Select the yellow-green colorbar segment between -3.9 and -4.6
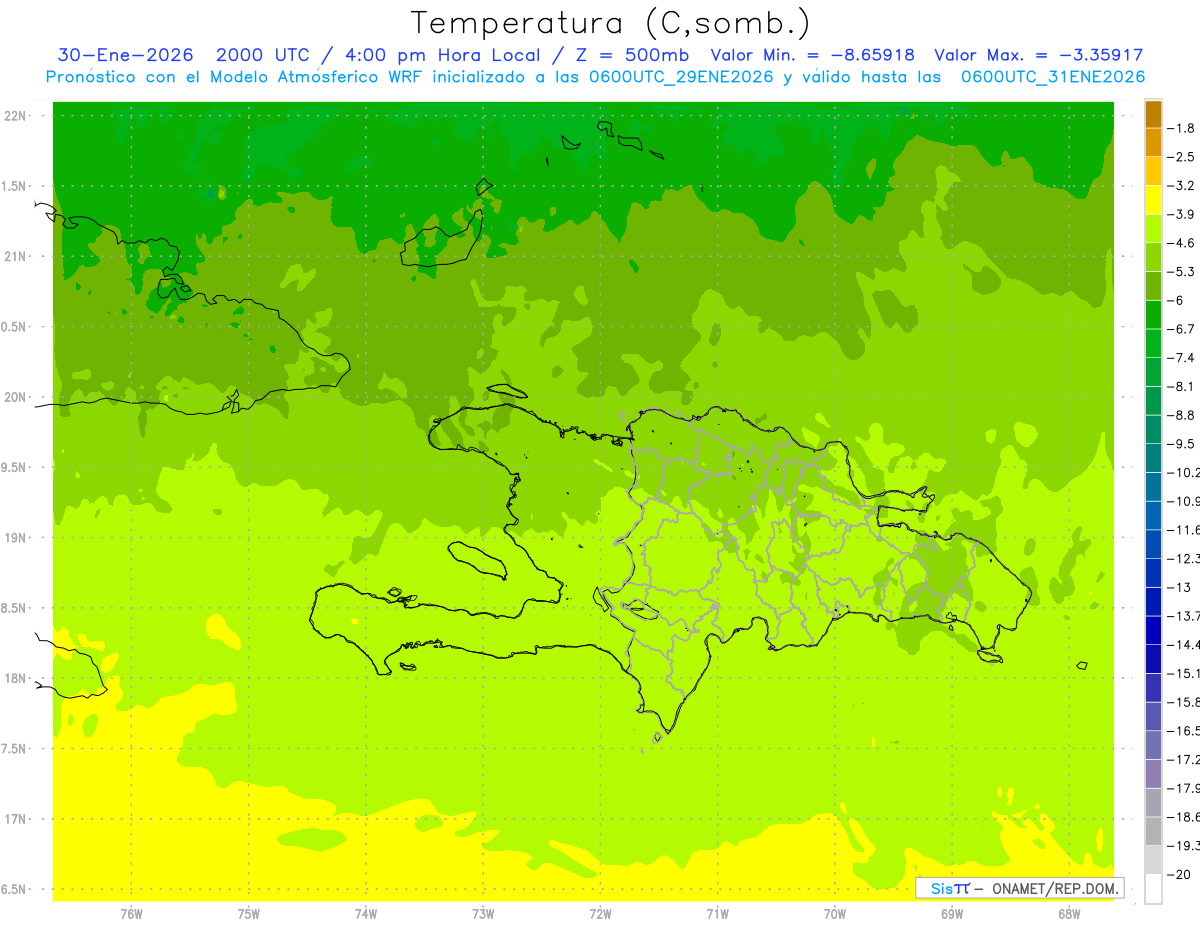The width and height of the screenshot is (1200, 927). pyautogui.click(x=1153, y=229)
